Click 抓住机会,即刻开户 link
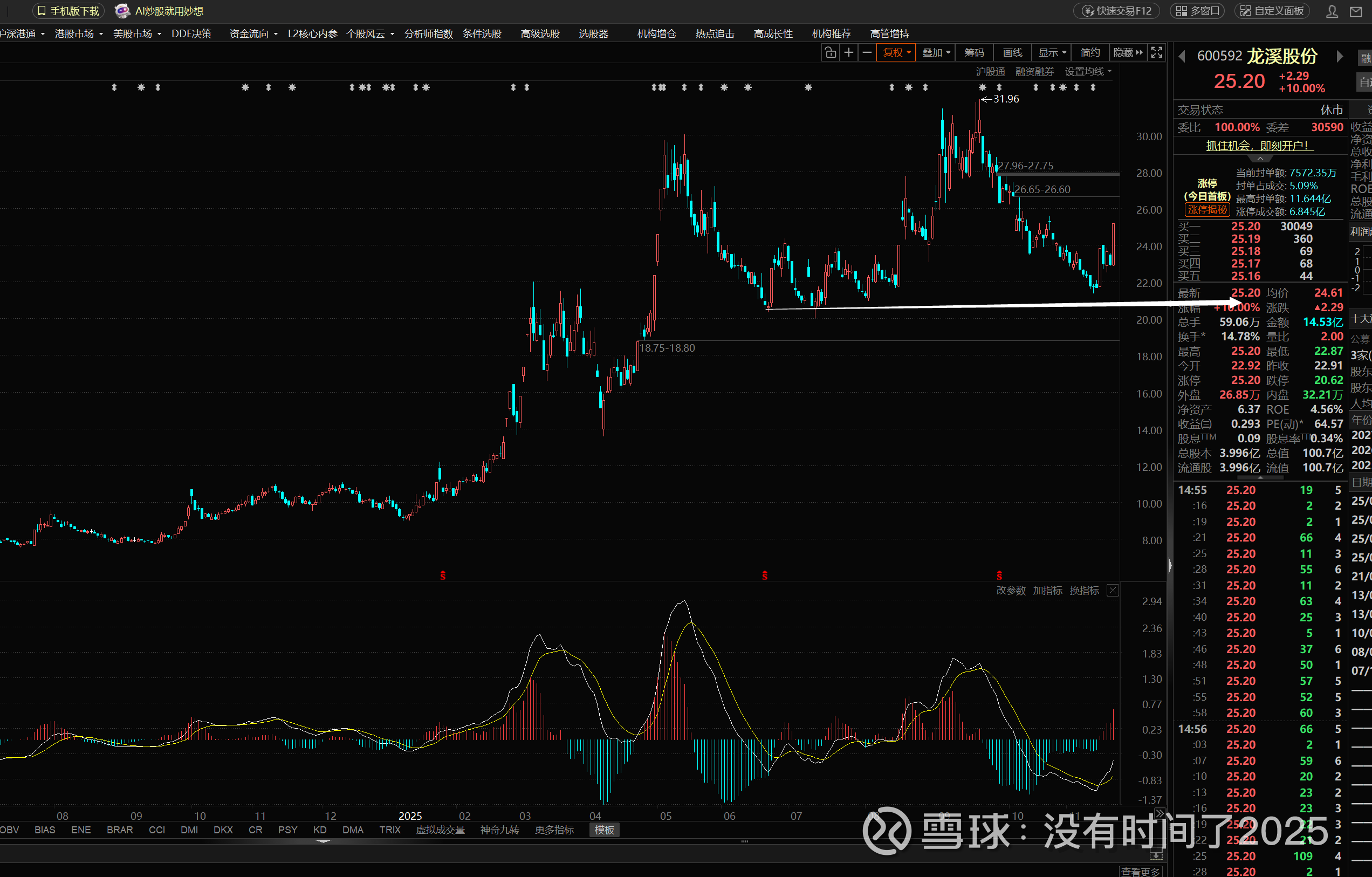The height and width of the screenshot is (877, 1372). click(x=1259, y=145)
